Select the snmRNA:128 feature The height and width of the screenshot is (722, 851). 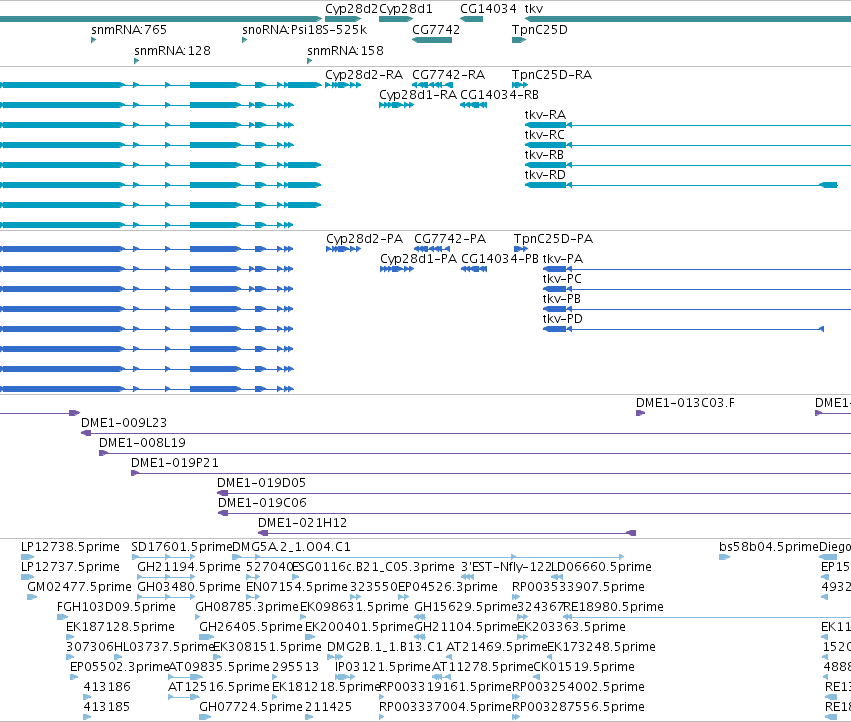136,61
